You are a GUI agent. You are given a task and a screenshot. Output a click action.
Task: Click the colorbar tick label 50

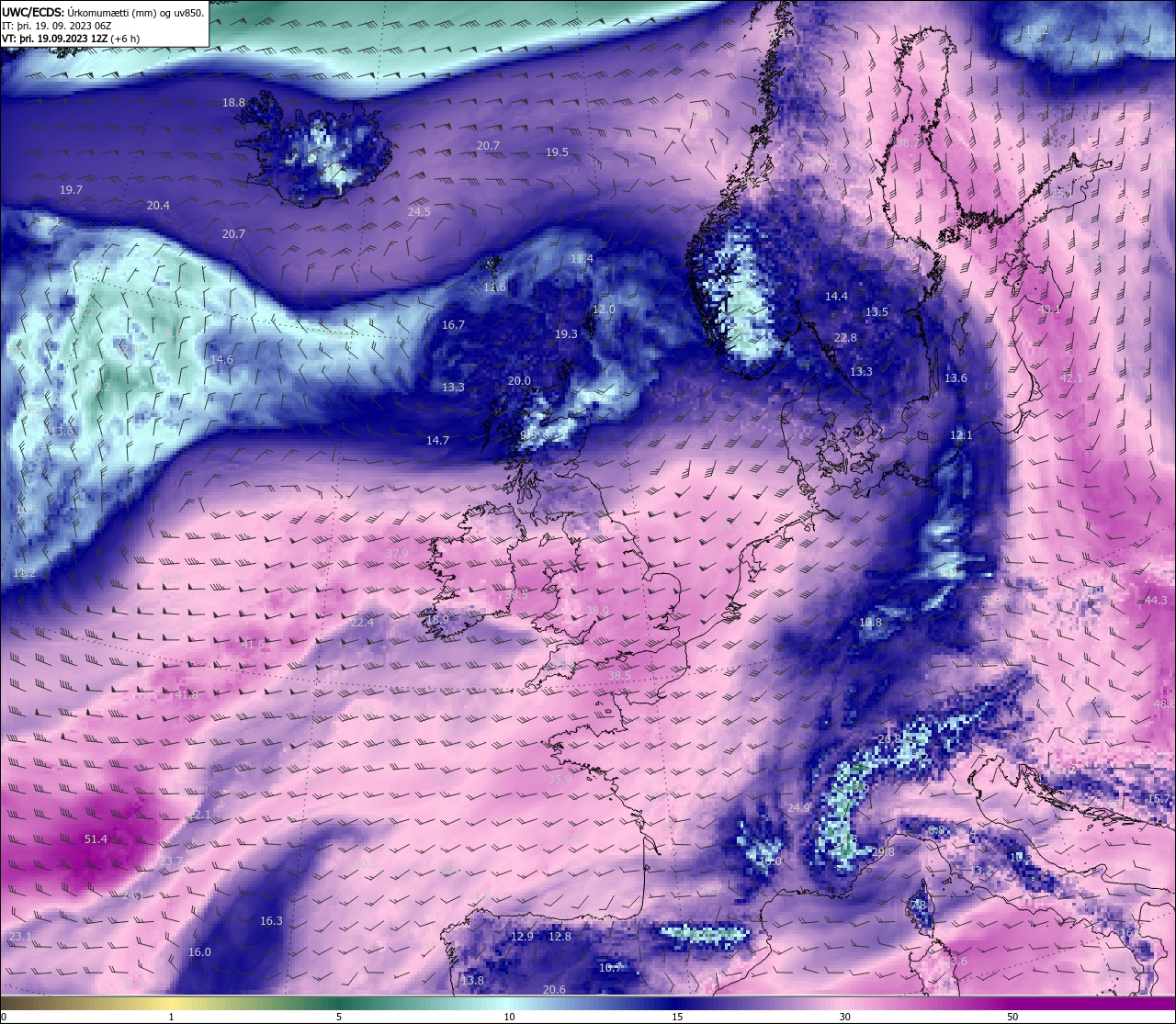click(x=1012, y=1017)
